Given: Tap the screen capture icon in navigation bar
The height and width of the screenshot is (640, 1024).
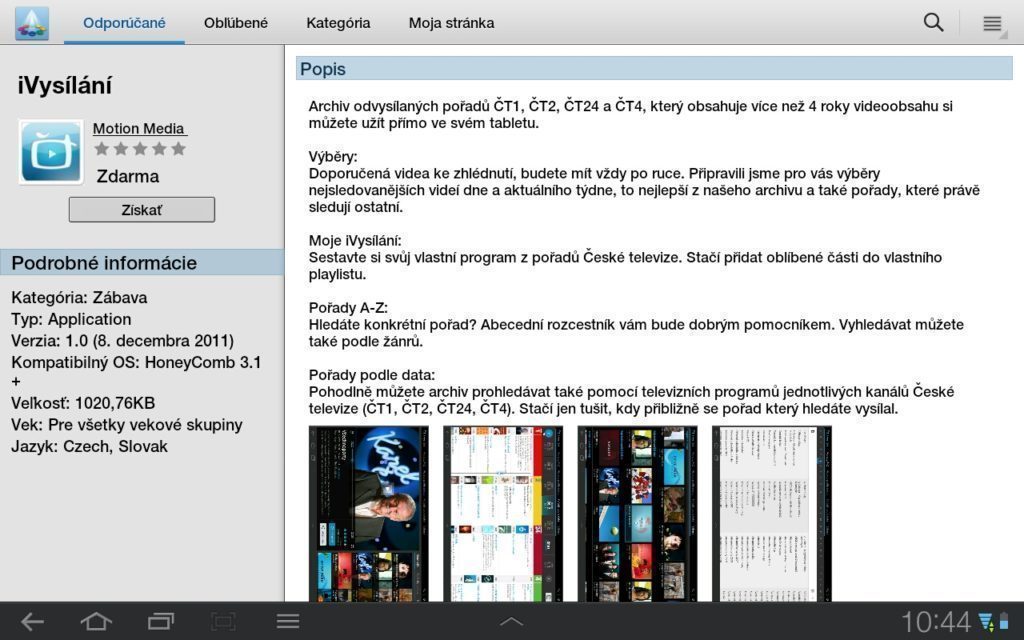Looking at the screenshot, I should tap(223, 621).
